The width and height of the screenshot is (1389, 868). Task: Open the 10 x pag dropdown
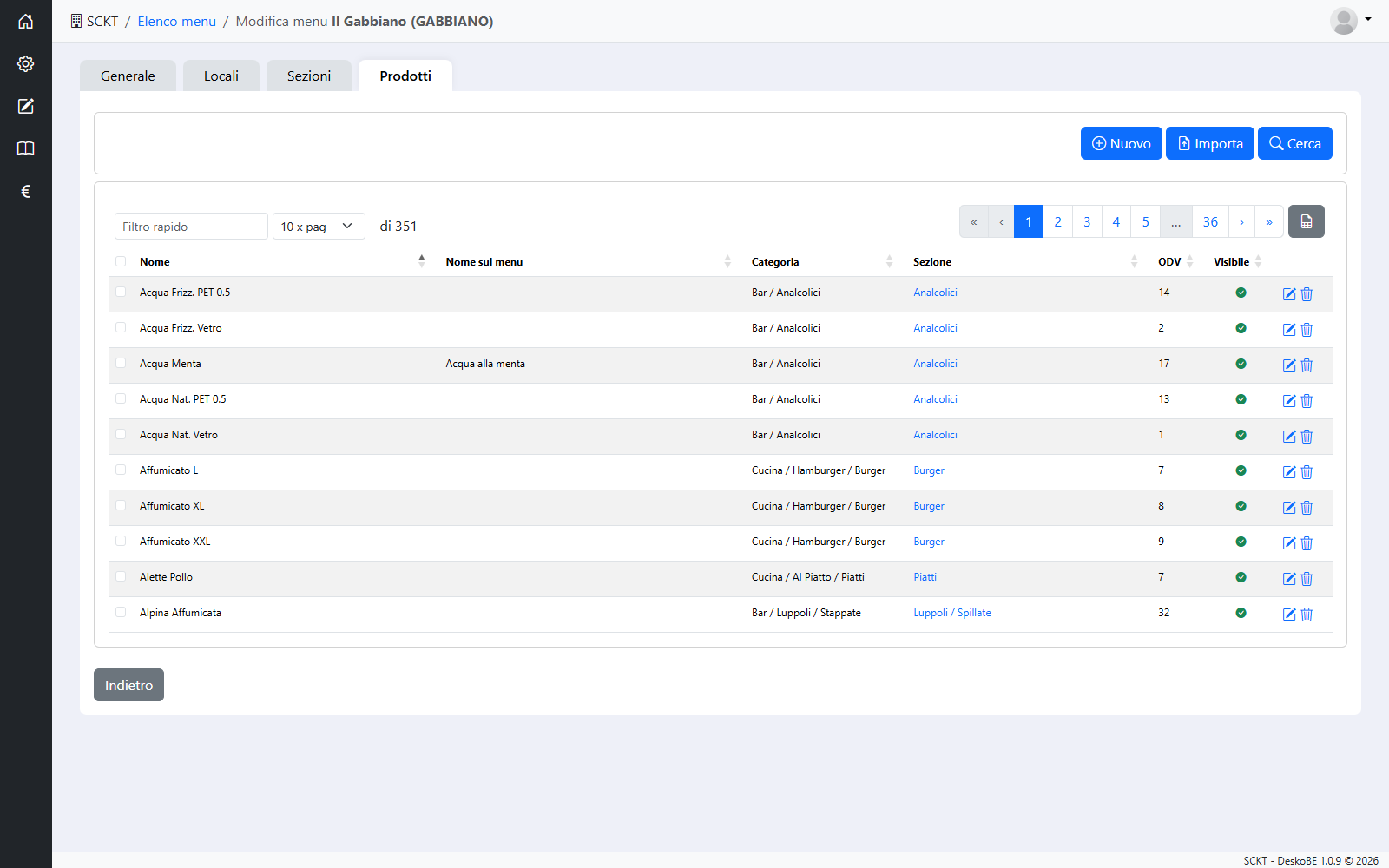319,227
